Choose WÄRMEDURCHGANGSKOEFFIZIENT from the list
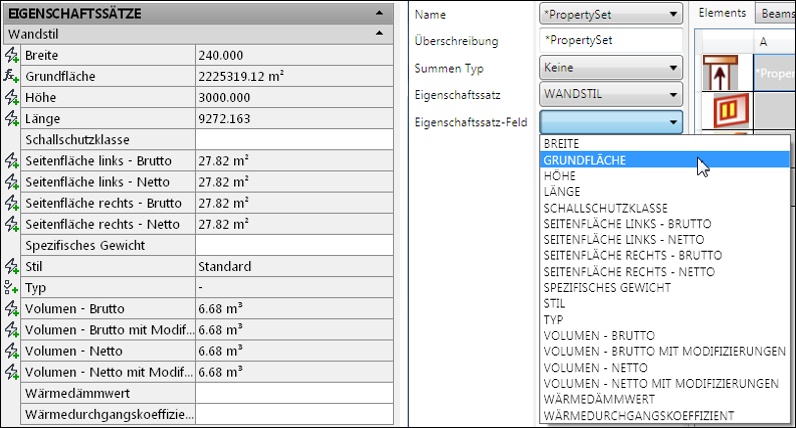The width and height of the screenshot is (796, 428). 665,415
